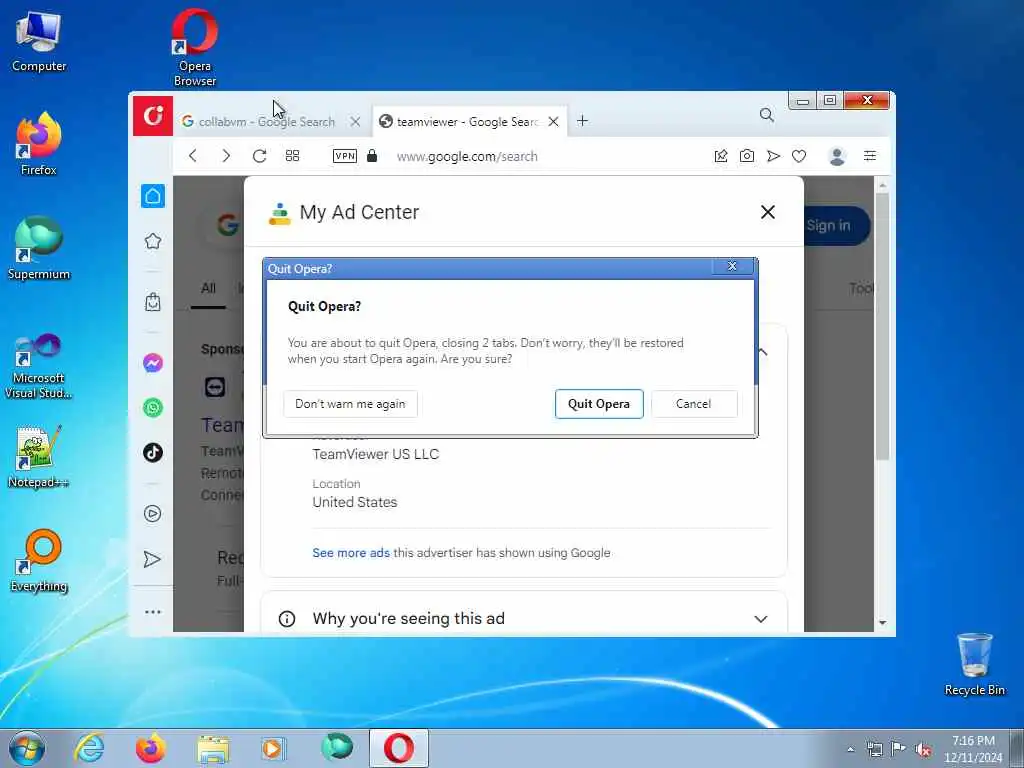Open the sidebar Player icon
1024x768 pixels.
click(x=152, y=513)
